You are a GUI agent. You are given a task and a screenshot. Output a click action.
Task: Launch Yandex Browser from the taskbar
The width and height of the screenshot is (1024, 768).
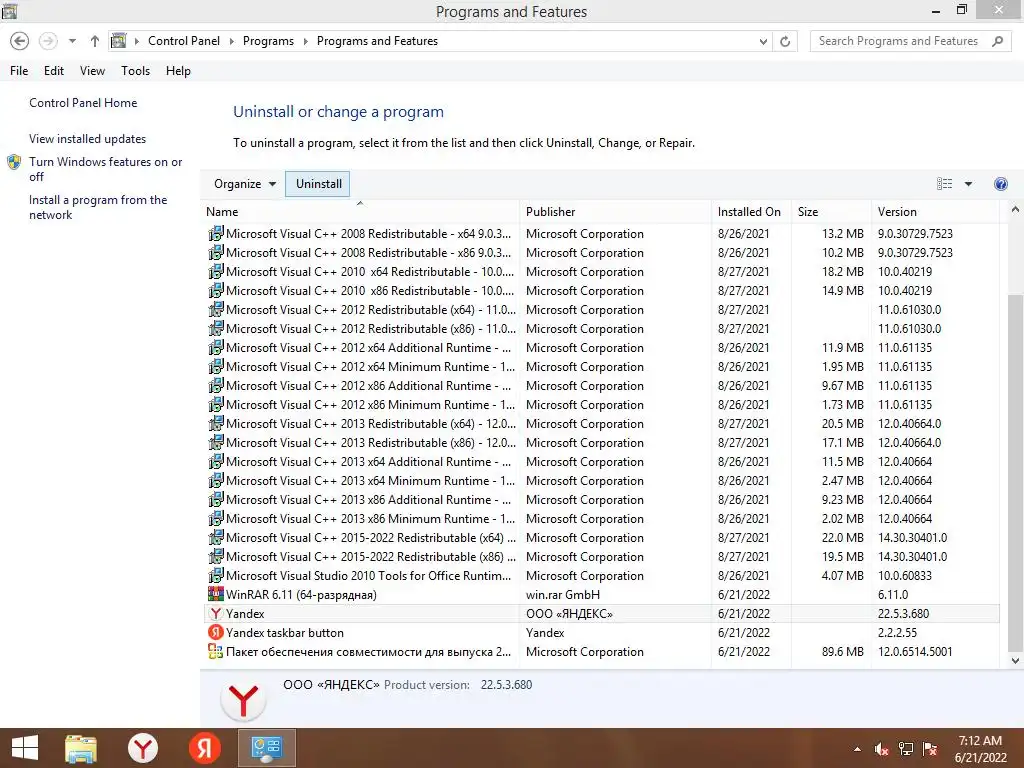click(x=142, y=748)
